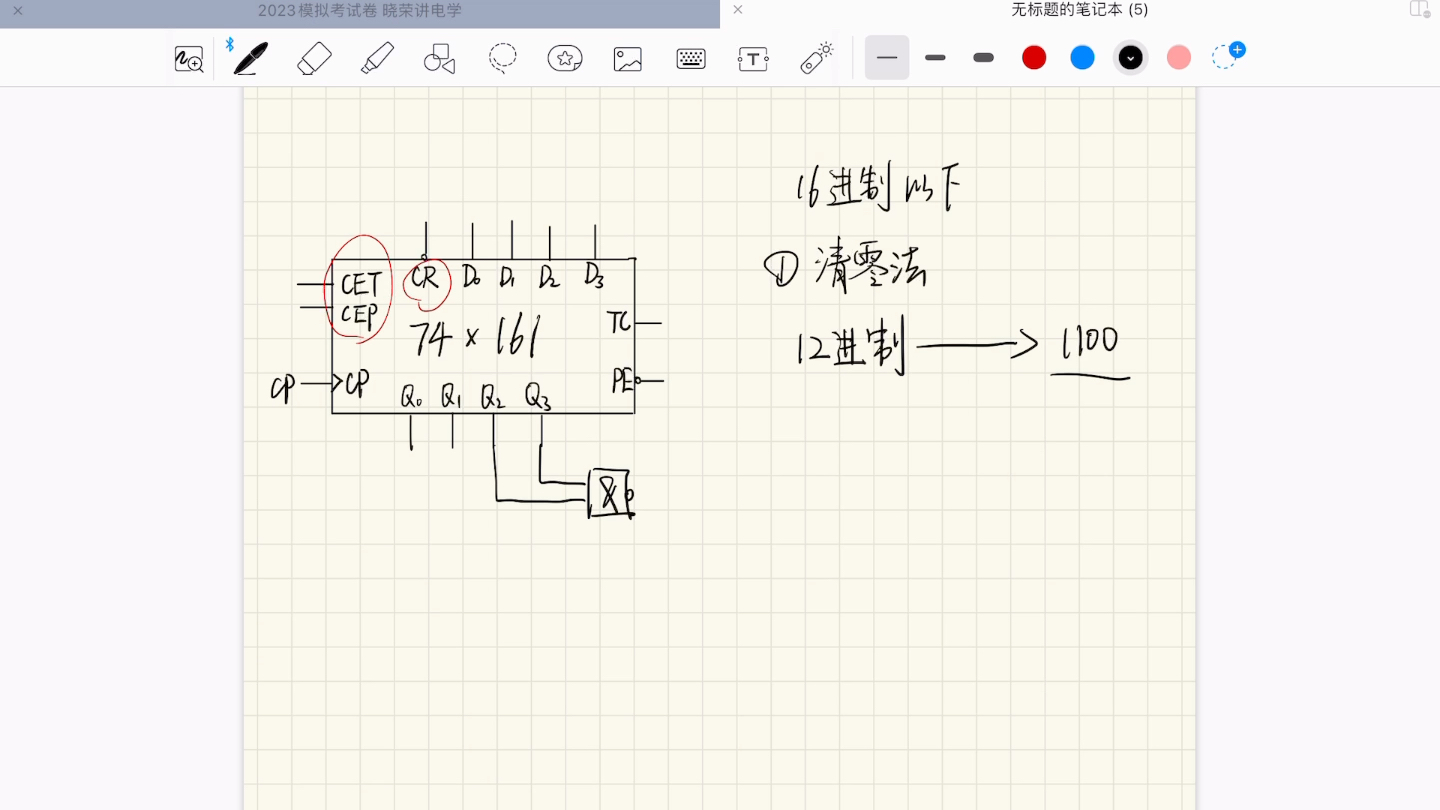The height and width of the screenshot is (810, 1440).
Task: Open the Keyboard typing tool
Action: pos(691,59)
